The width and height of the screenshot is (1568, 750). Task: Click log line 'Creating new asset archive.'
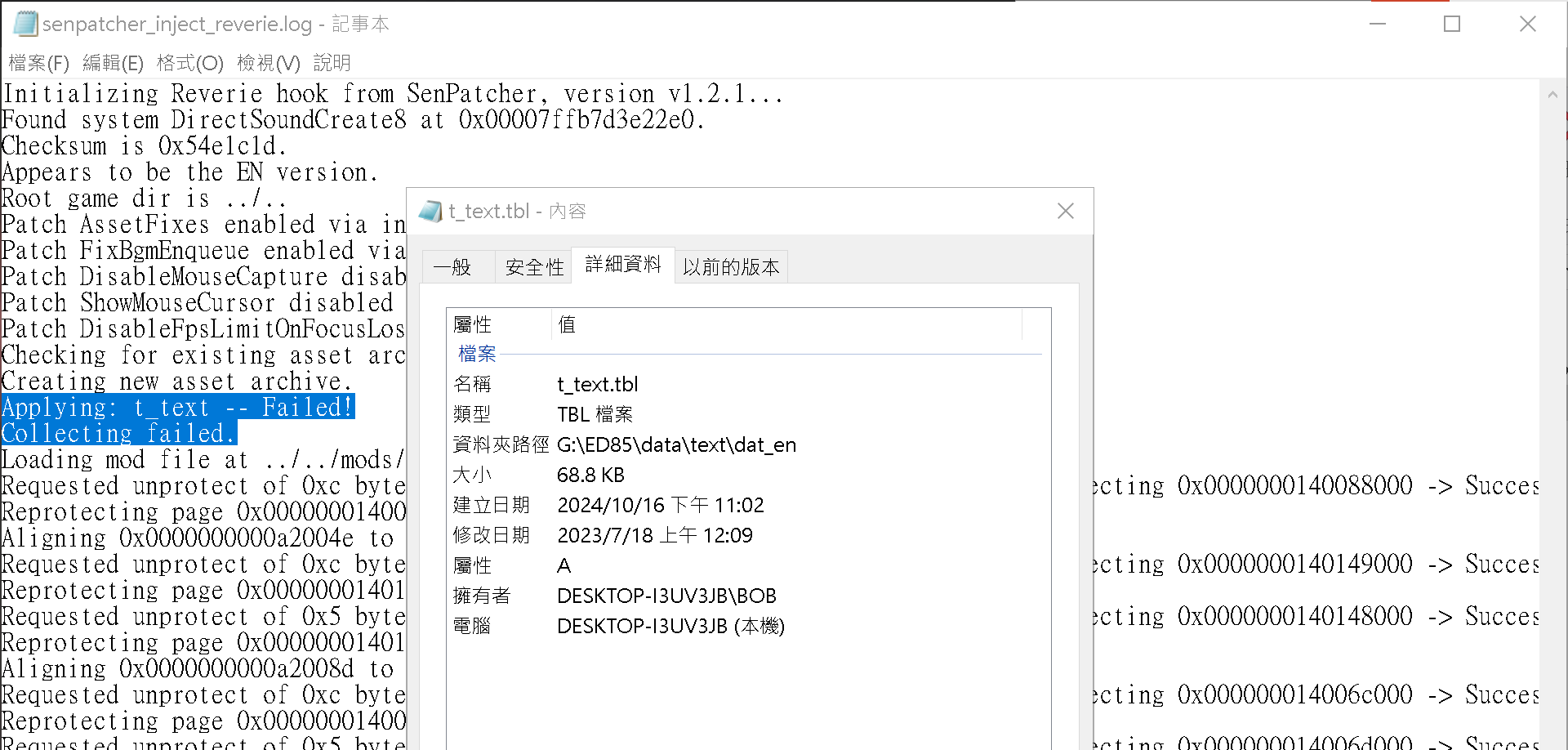tap(177, 382)
